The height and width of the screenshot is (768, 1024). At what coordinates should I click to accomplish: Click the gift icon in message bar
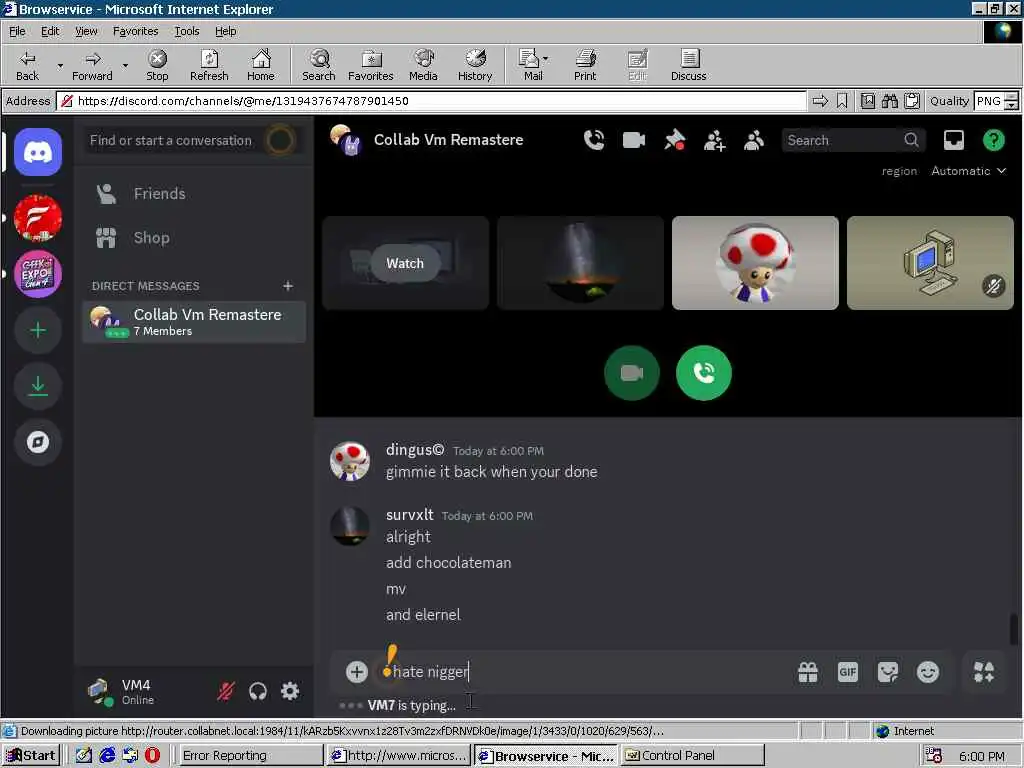click(x=808, y=671)
